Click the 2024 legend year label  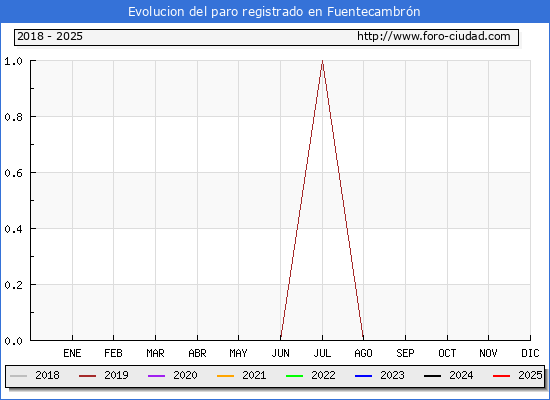461,375
